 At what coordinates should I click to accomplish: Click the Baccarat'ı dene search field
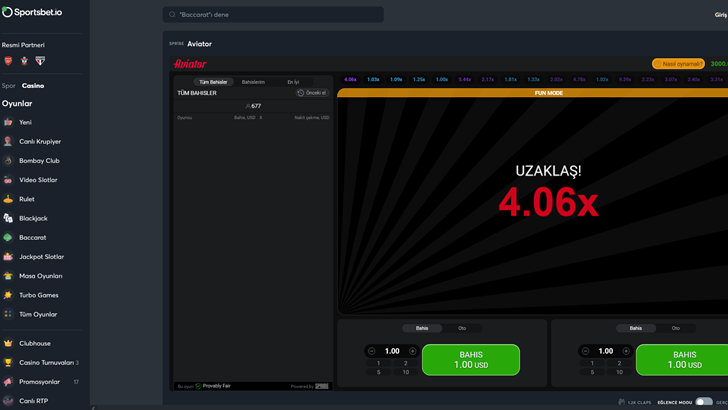(273, 14)
